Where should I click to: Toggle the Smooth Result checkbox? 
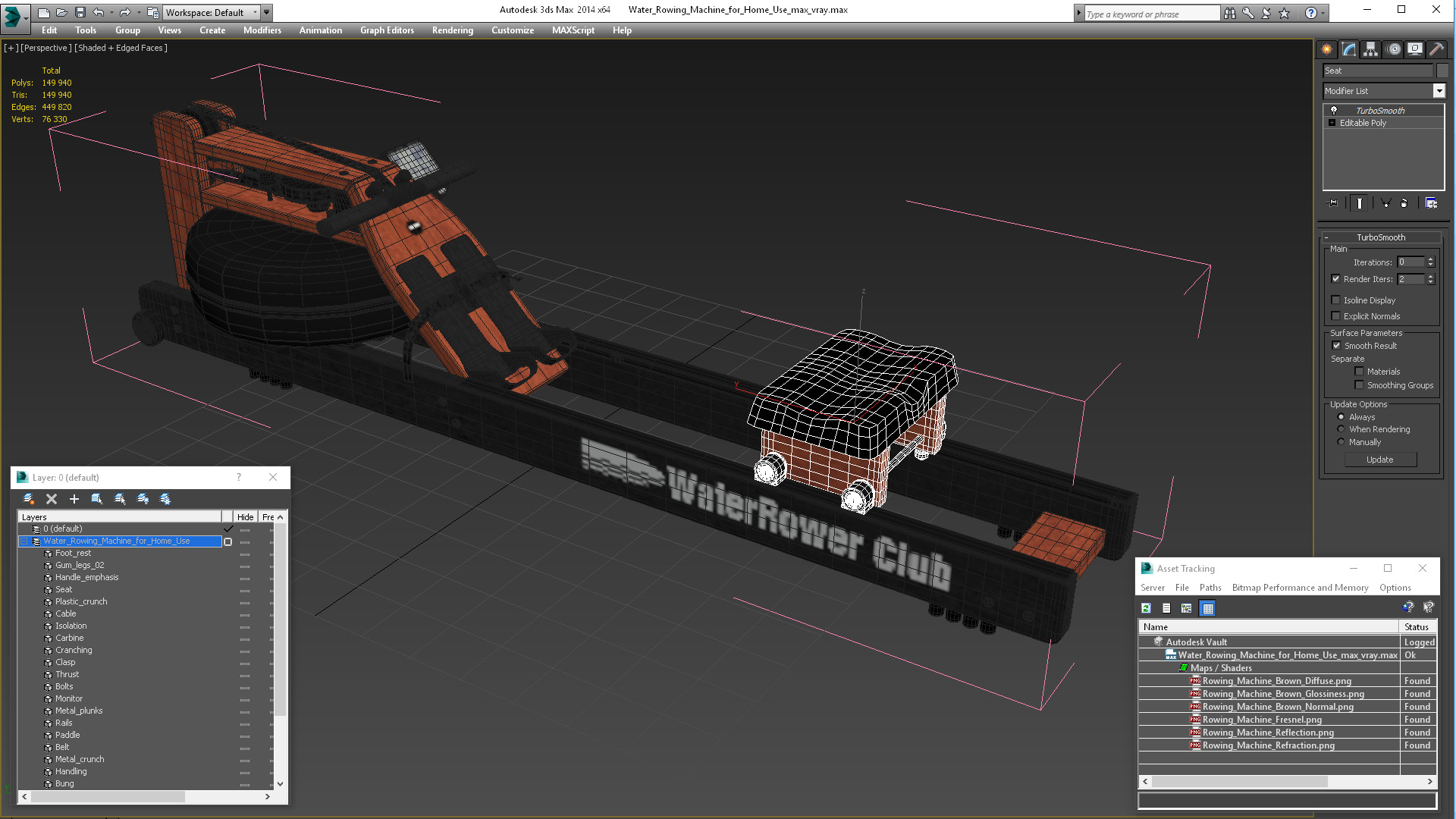pyautogui.click(x=1336, y=346)
